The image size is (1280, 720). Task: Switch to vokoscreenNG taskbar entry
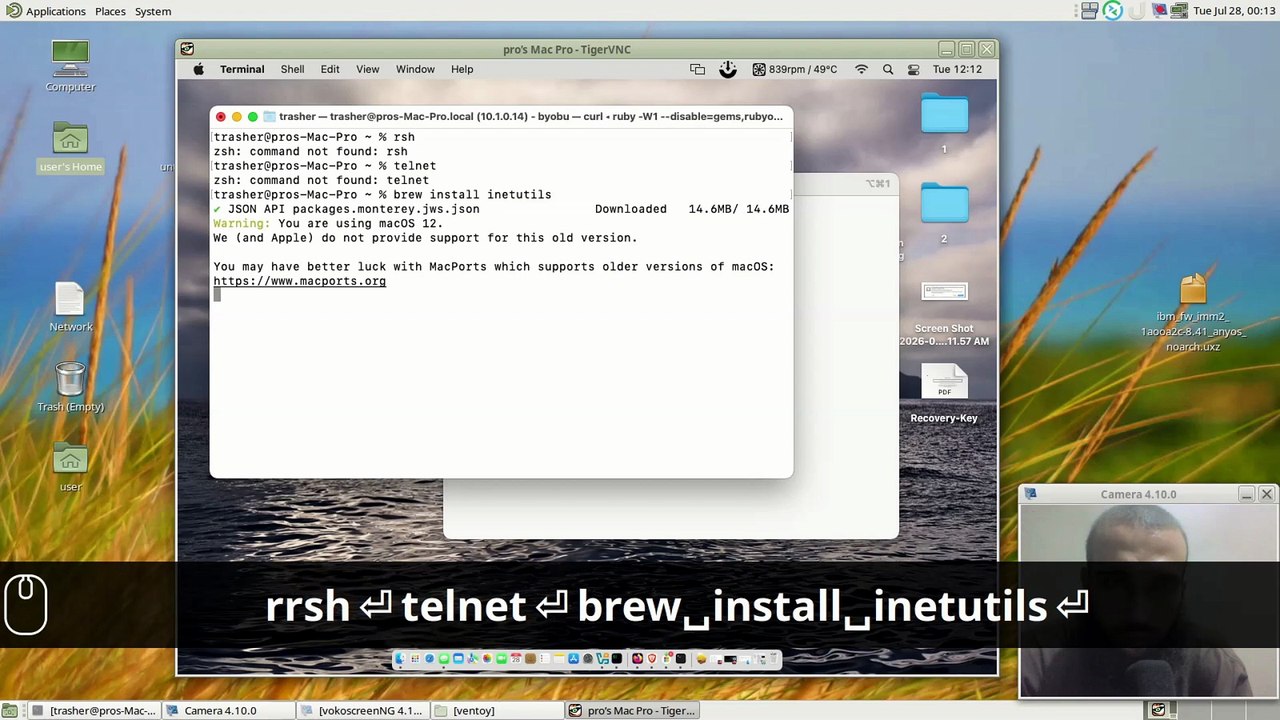click(x=362, y=710)
